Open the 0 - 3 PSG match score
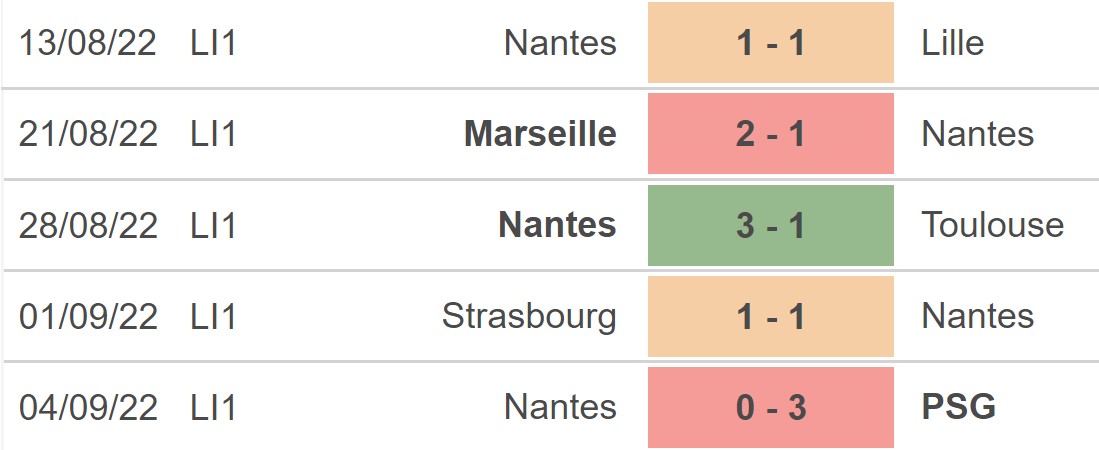 click(x=770, y=407)
